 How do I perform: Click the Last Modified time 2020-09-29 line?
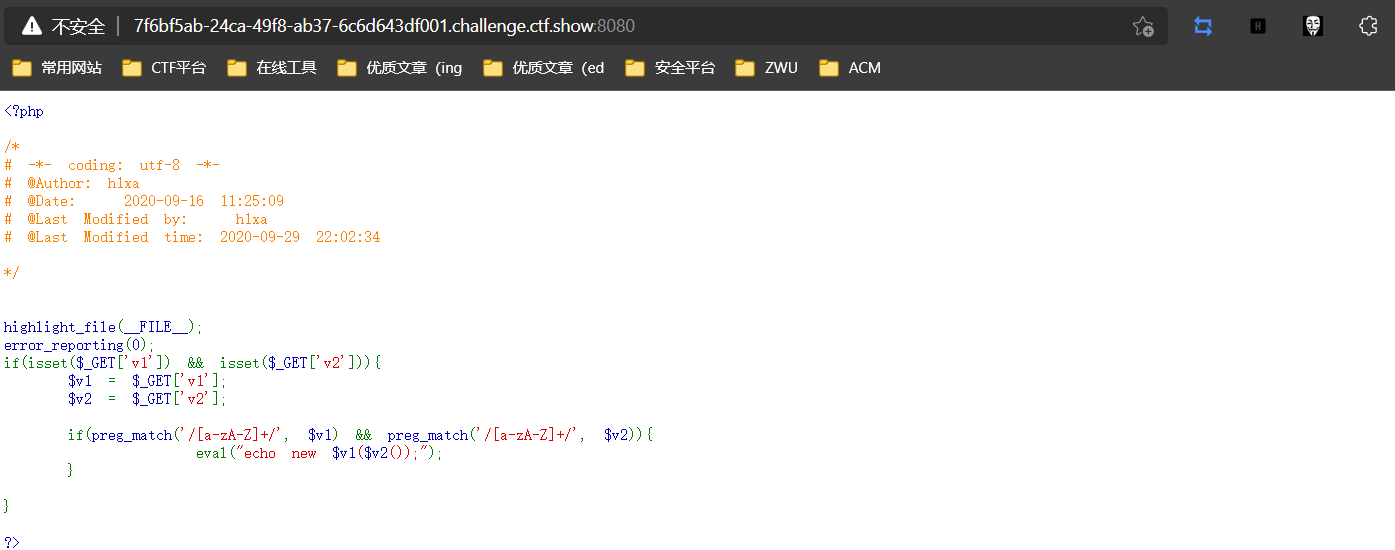192,237
